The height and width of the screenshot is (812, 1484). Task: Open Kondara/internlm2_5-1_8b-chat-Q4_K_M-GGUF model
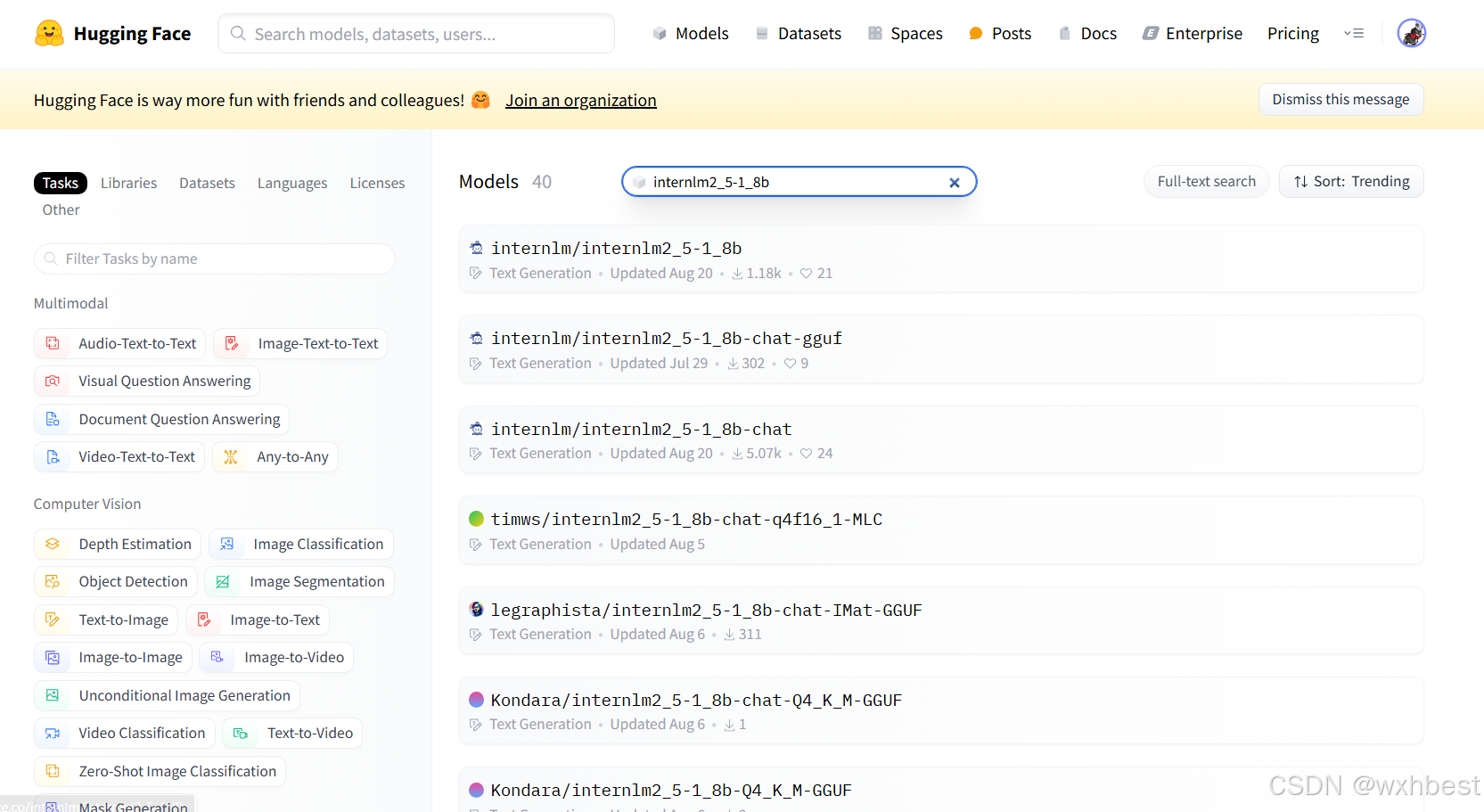coord(941,710)
